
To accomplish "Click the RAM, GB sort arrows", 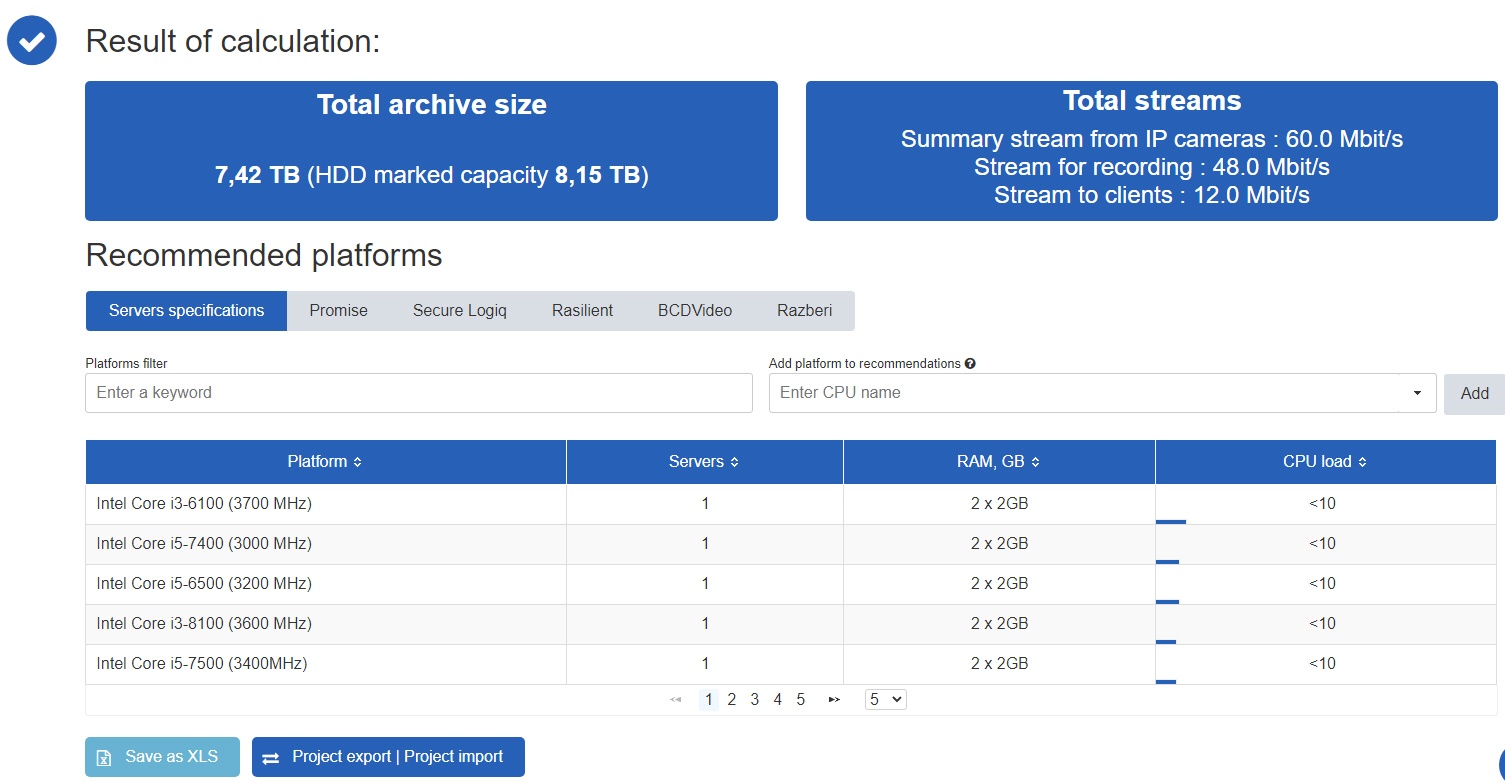I will tap(1036, 462).
